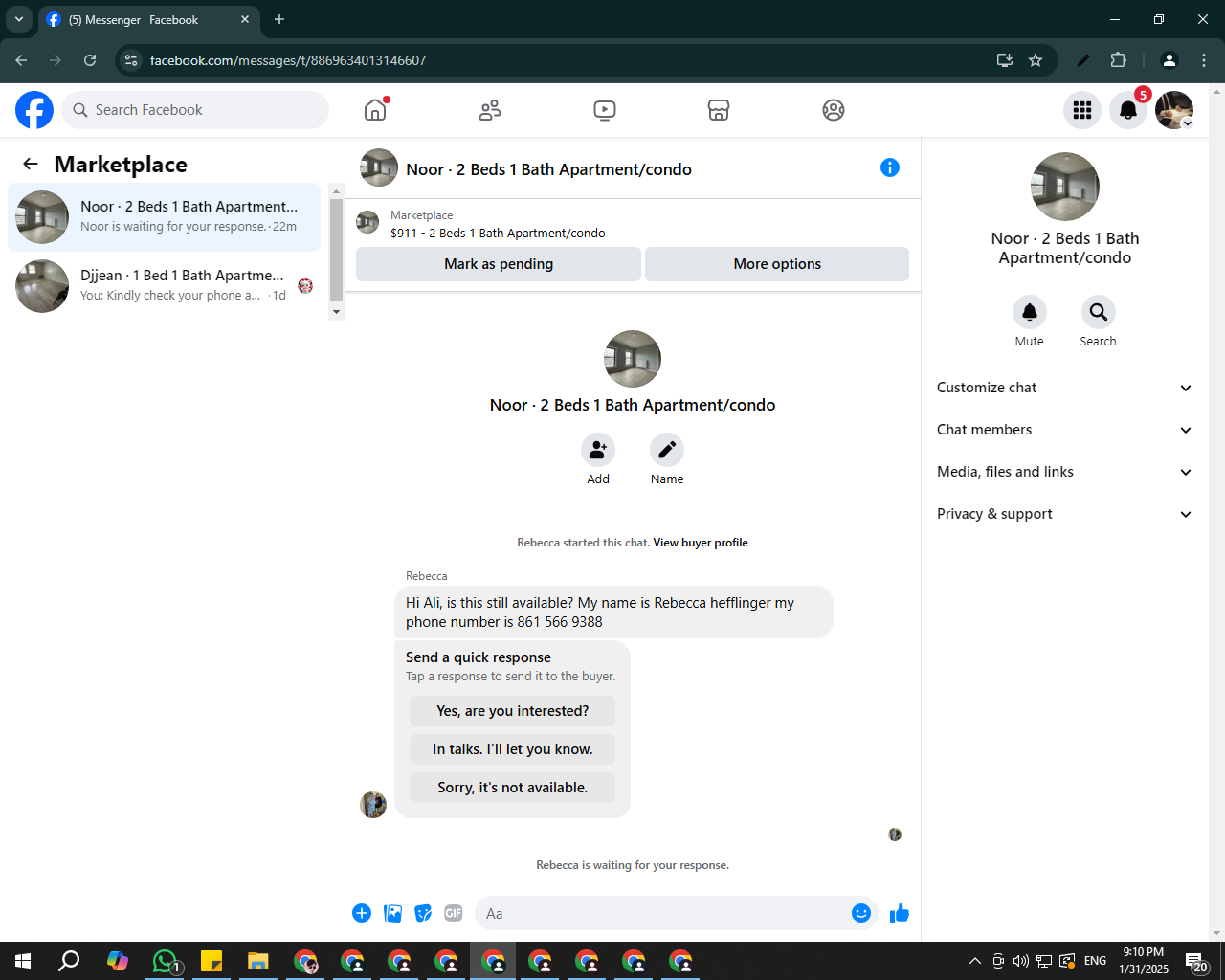Open the $911 Marketplace listing link
The height and width of the screenshot is (980, 1225).
[498, 233]
